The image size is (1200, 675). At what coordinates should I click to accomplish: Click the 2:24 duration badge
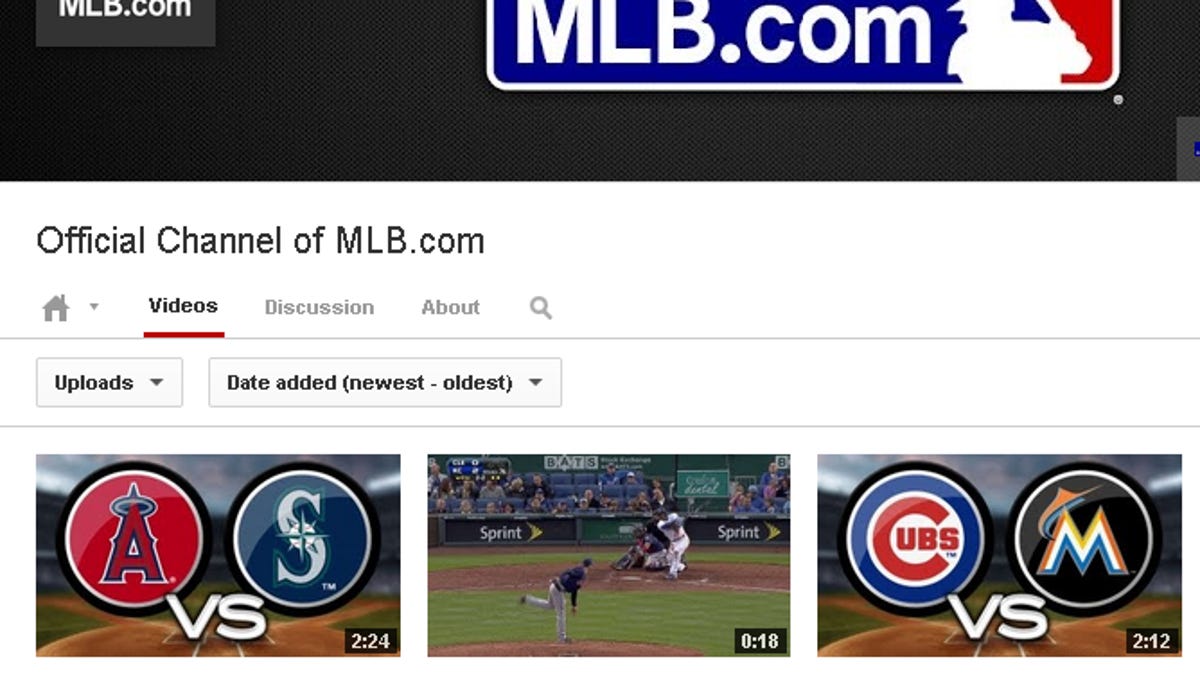pyautogui.click(x=370, y=640)
